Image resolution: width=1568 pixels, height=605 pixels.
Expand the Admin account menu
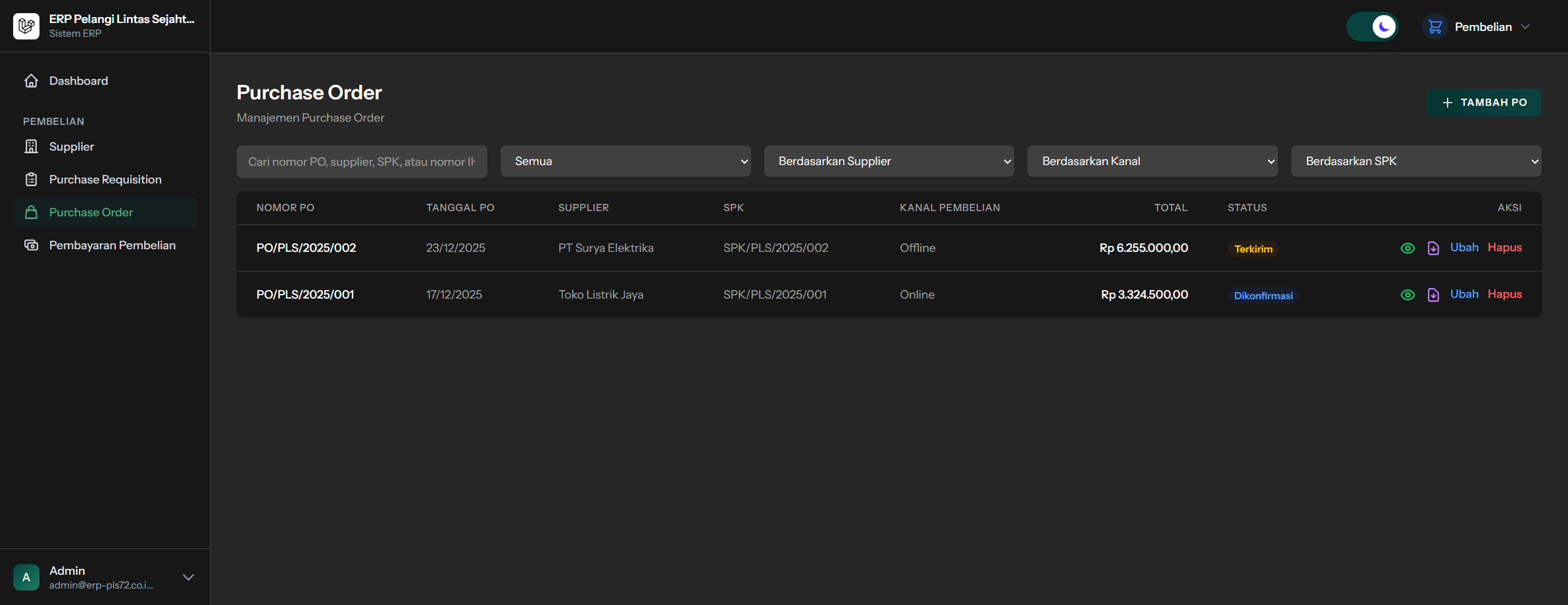pos(188,577)
